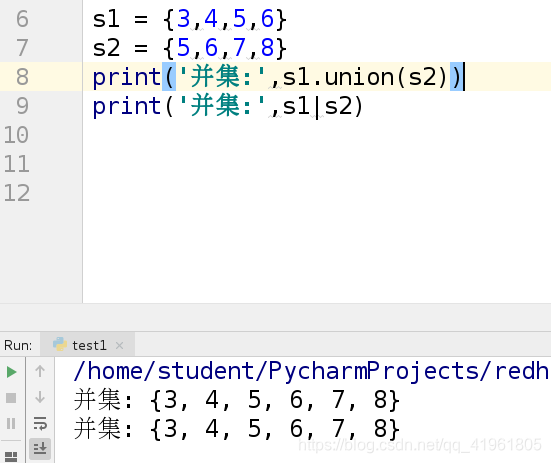Screen dimensions: 551x463
Task: Toggle the soft-wrap icon
Action: (40, 423)
